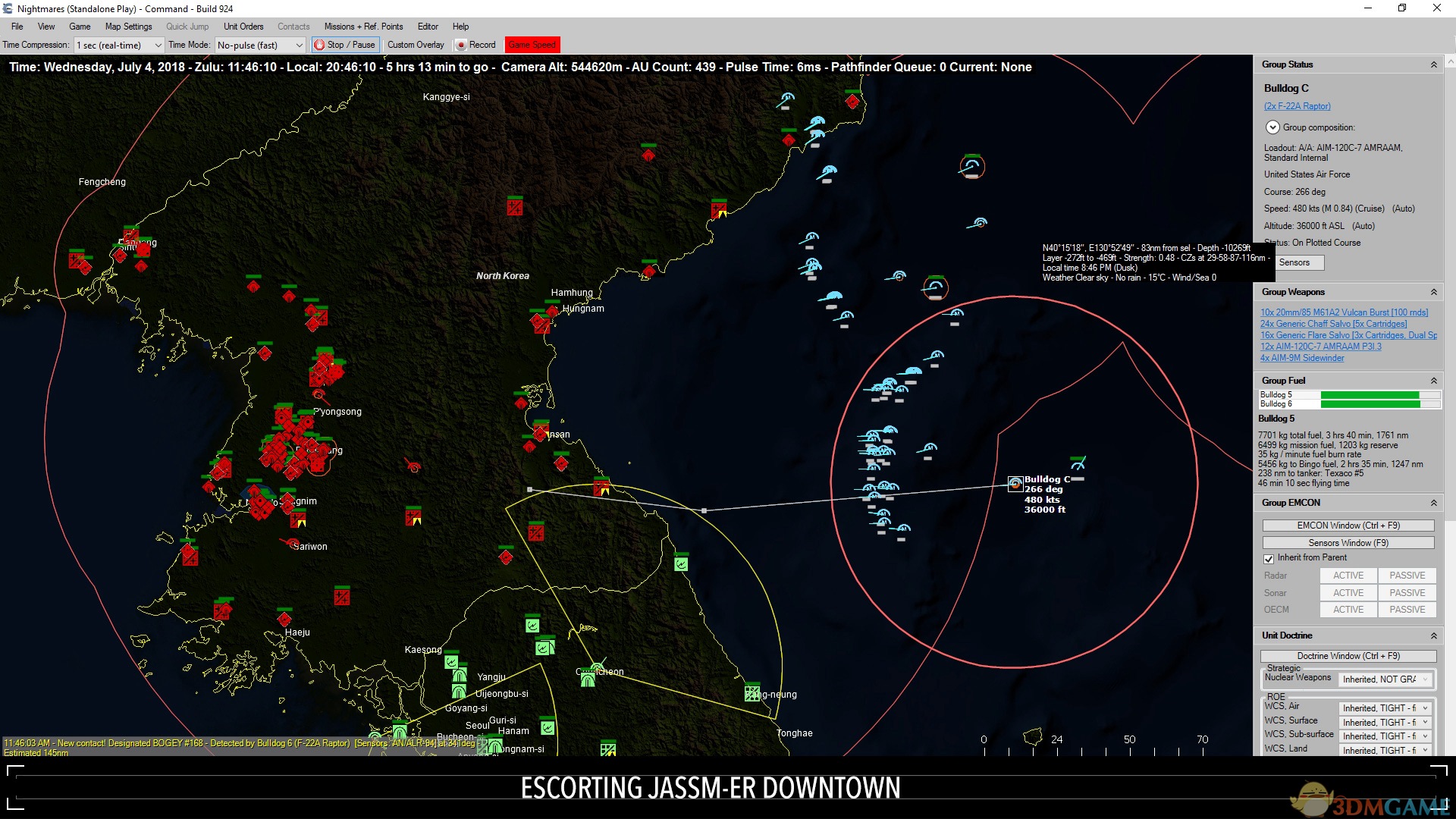1456x819 pixels.
Task: Open EMCON Window (Ctrl + F9)
Action: click(1348, 526)
